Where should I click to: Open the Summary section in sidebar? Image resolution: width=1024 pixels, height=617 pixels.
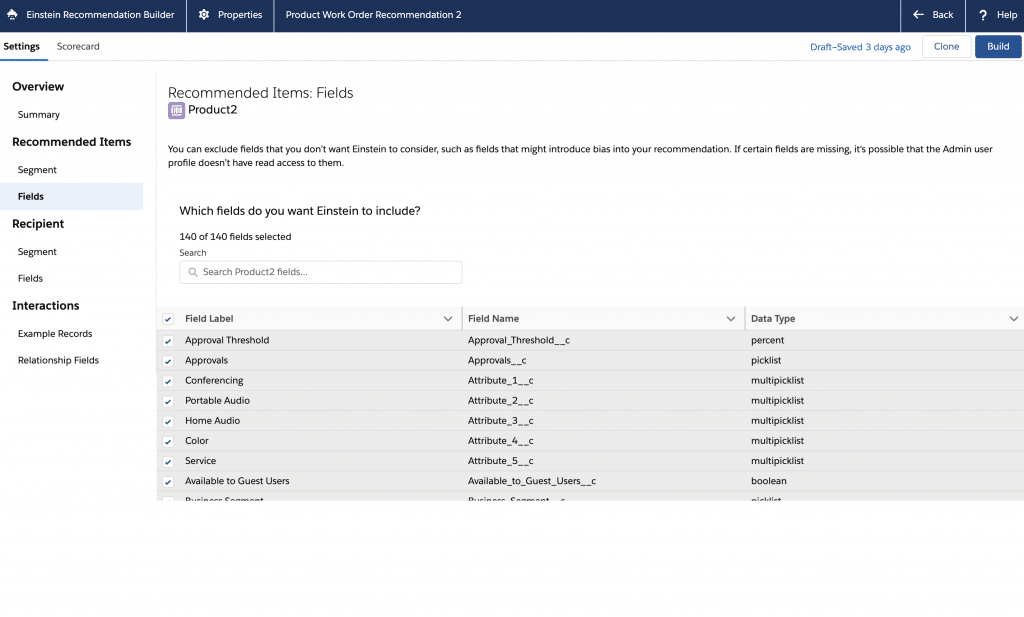[x=39, y=115]
